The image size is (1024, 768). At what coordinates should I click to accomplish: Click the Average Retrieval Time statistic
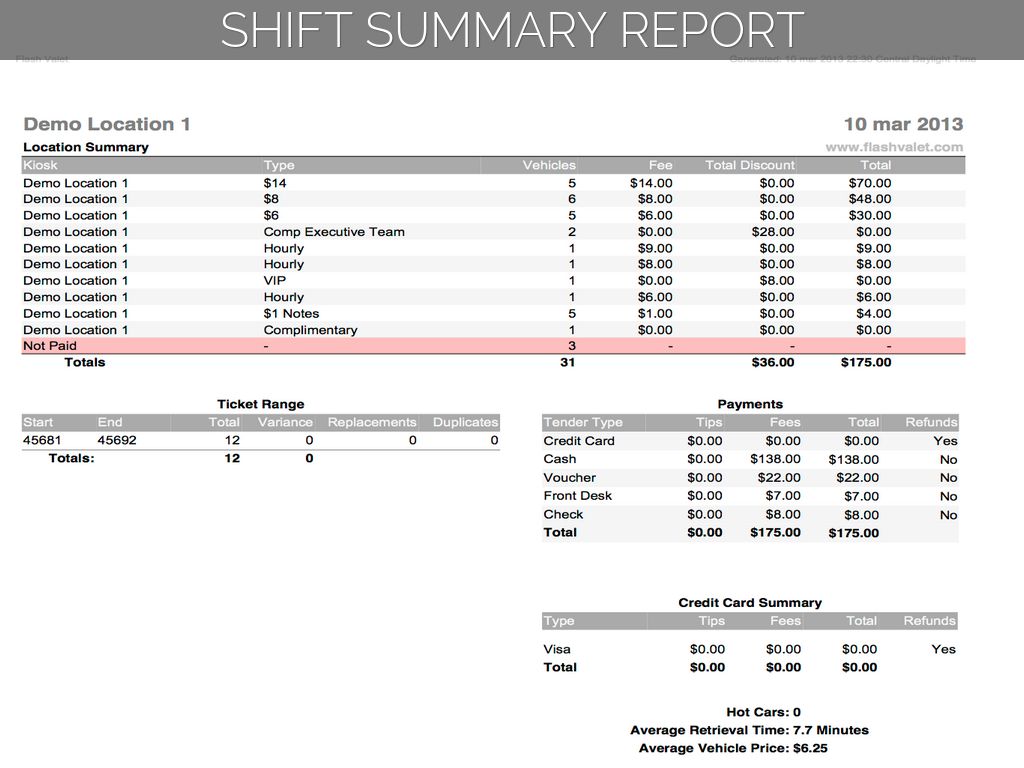click(749, 730)
